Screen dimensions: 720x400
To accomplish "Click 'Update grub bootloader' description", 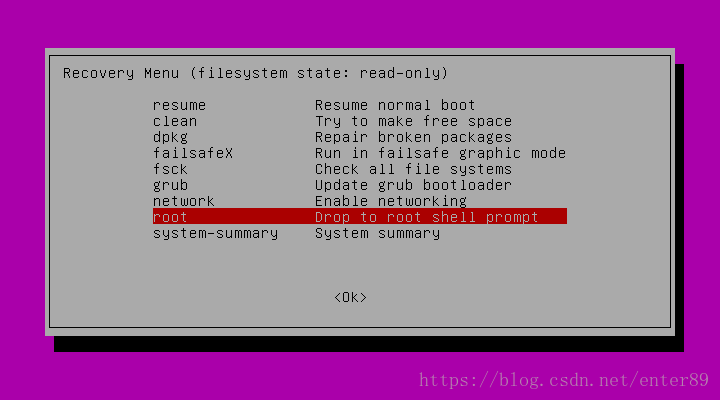I will (413, 185).
